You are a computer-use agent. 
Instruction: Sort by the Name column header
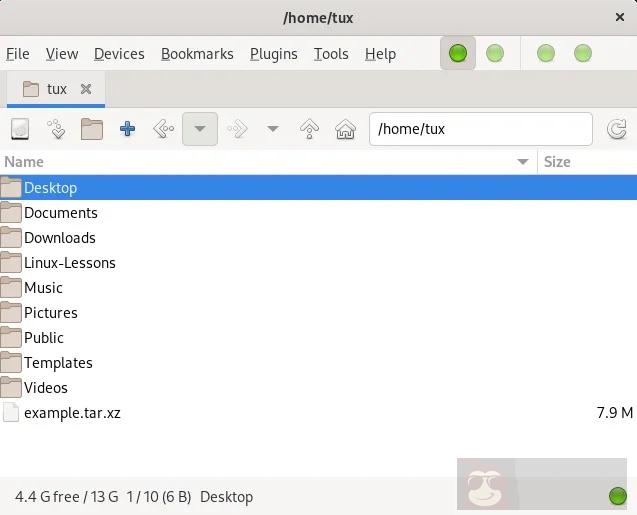[268, 162]
